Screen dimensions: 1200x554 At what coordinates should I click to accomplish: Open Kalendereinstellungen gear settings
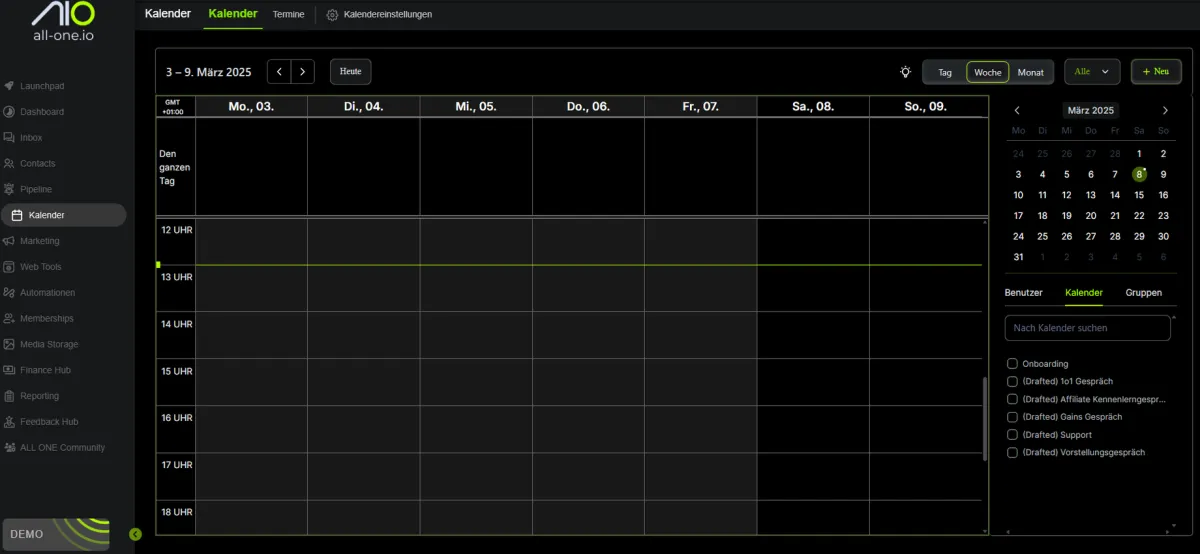tap(379, 15)
